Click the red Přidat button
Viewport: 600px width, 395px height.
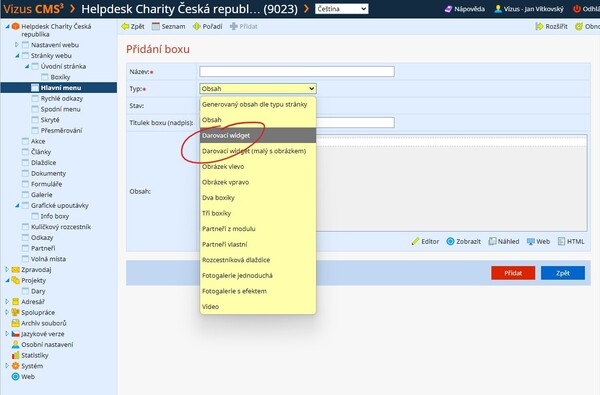tap(513, 273)
